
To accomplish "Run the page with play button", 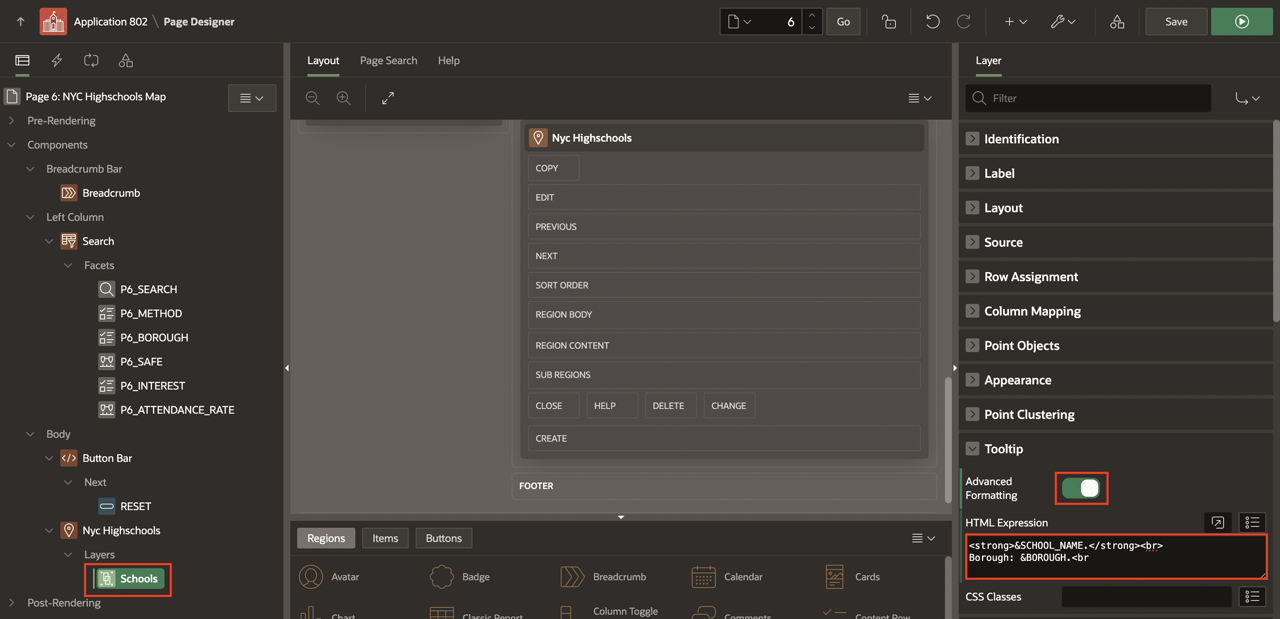I will point(1241,21).
